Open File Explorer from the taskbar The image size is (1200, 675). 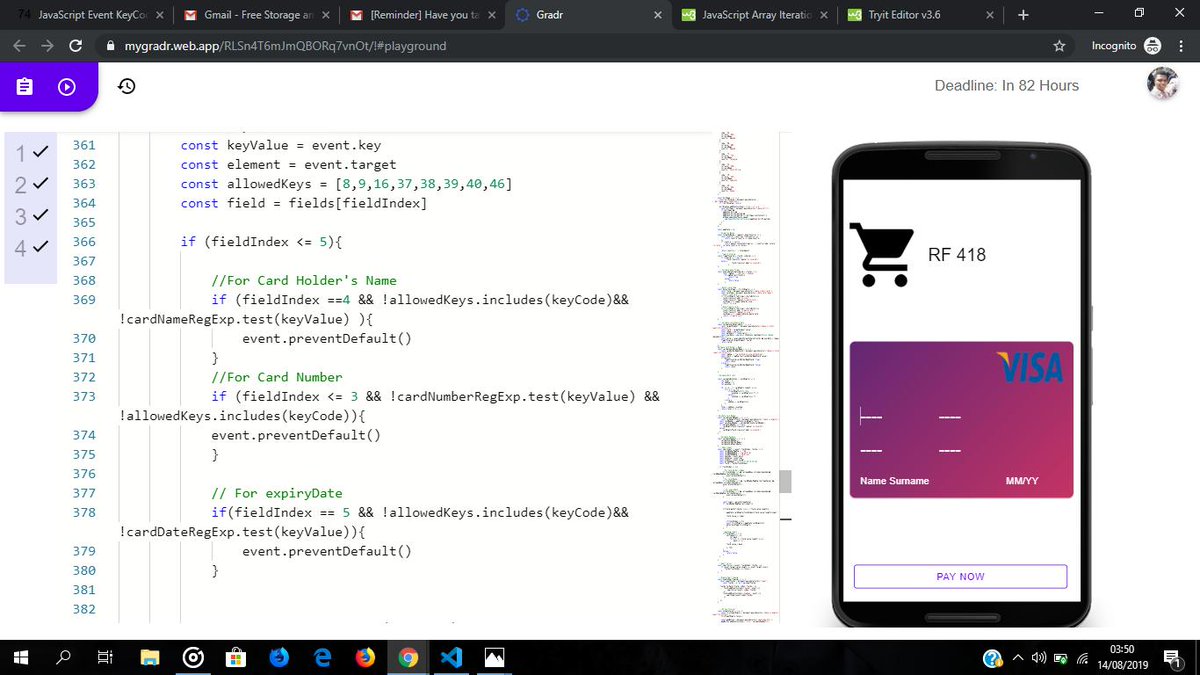pyautogui.click(x=150, y=657)
